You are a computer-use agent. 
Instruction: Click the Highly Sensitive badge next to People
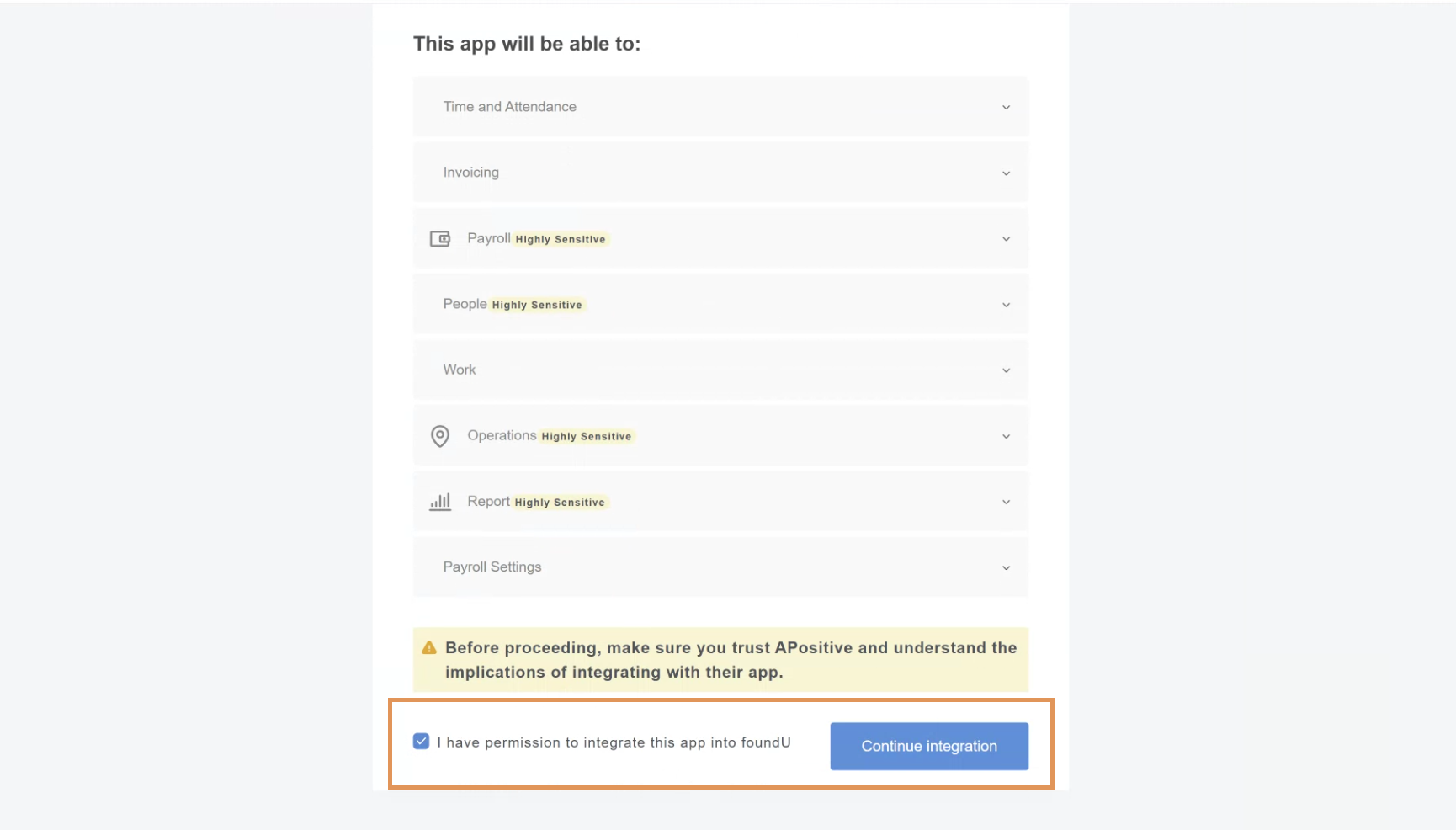click(537, 305)
